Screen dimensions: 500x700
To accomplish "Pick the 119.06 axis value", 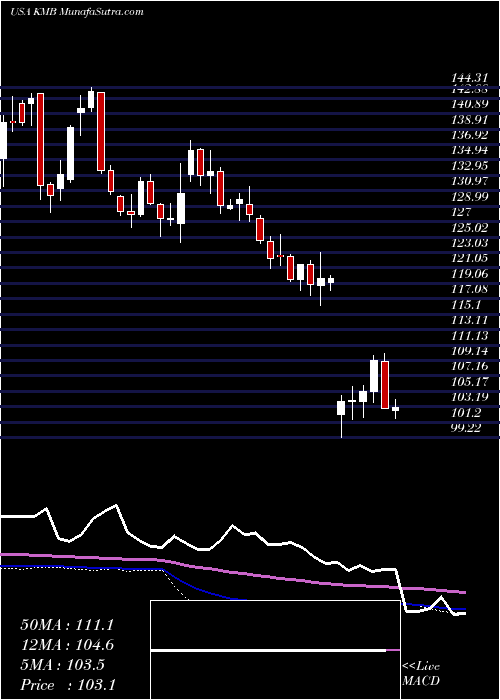I will [471, 274].
